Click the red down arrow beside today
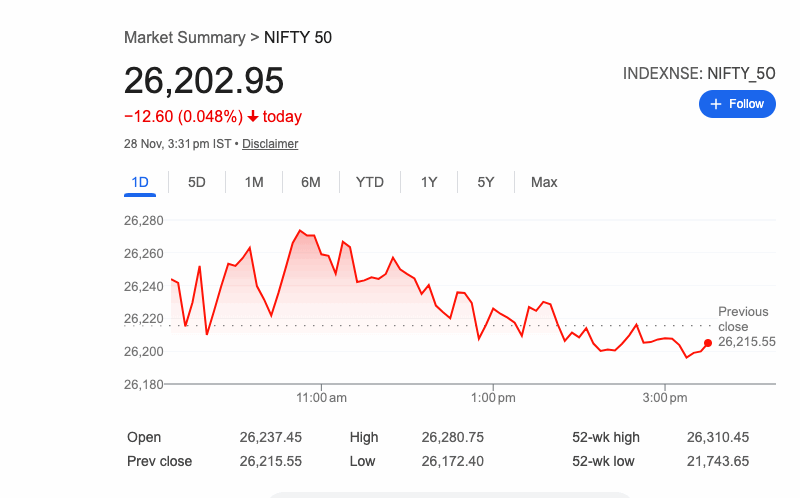800x498 pixels. click(253, 117)
